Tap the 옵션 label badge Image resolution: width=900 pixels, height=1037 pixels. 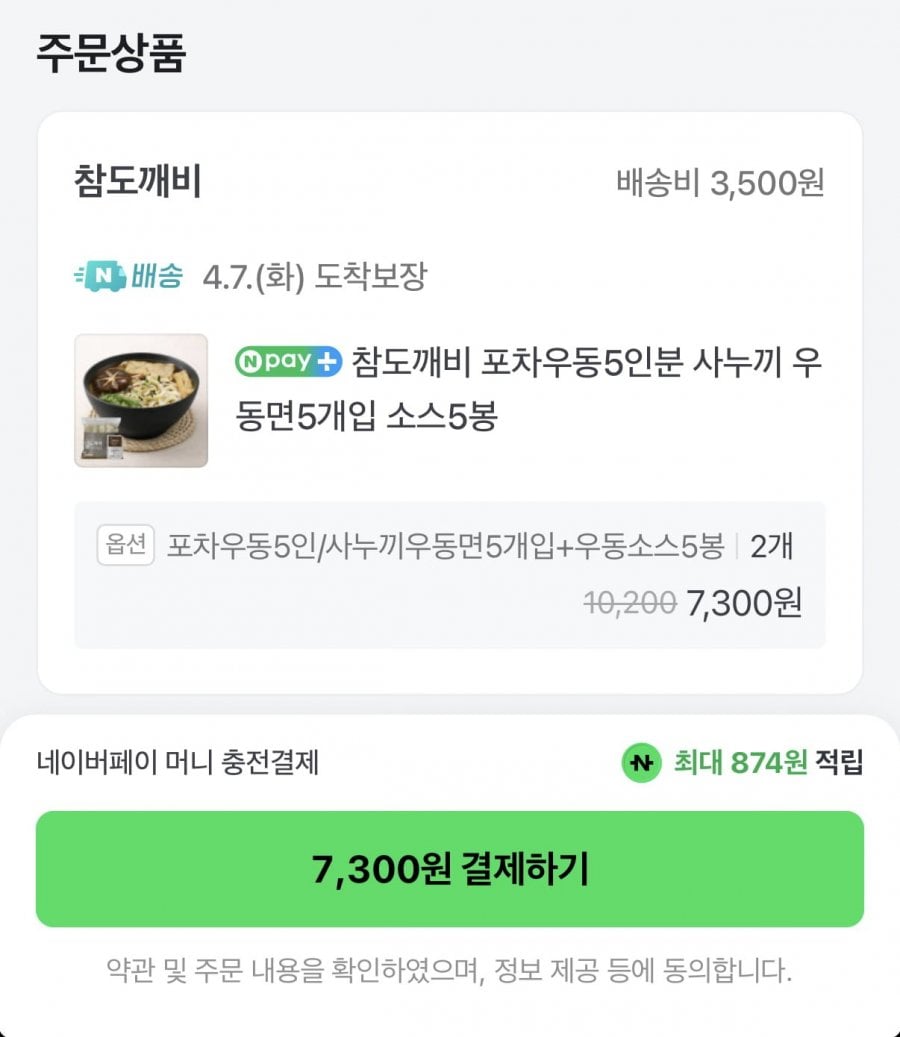tap(125, 546)
